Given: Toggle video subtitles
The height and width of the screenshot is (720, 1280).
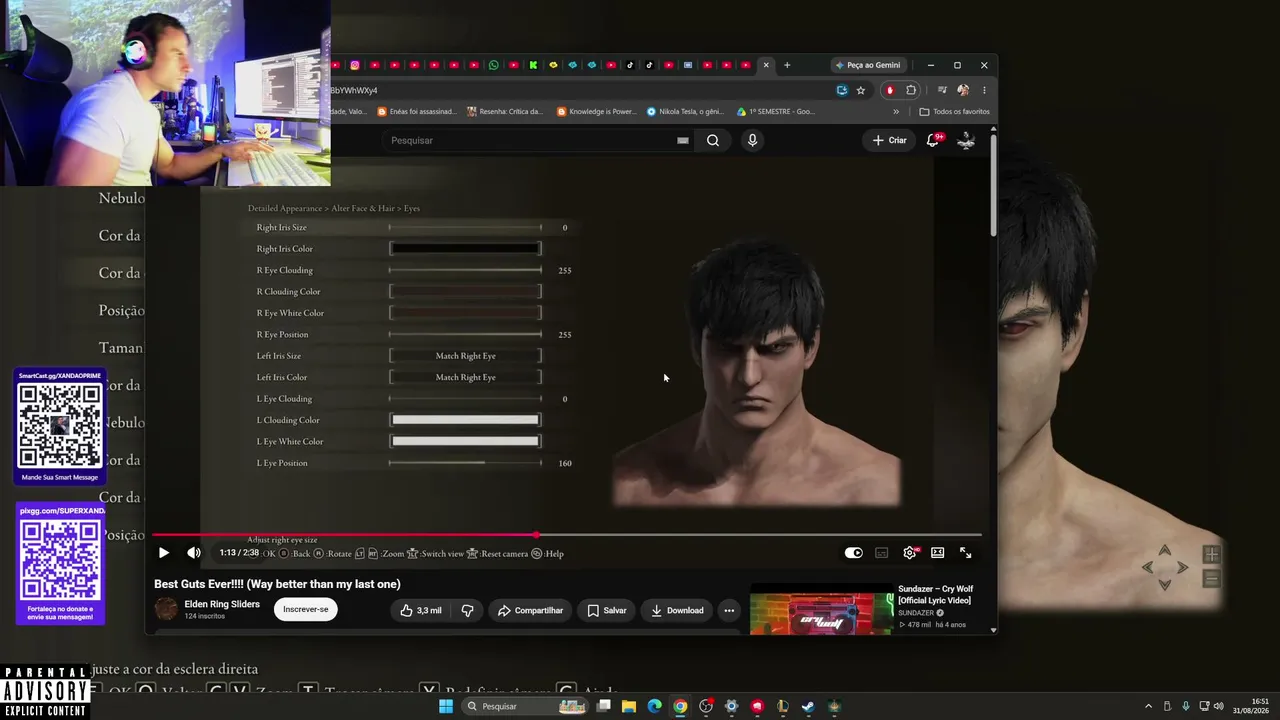Looking at the screenshot, I should pos(881,553).
